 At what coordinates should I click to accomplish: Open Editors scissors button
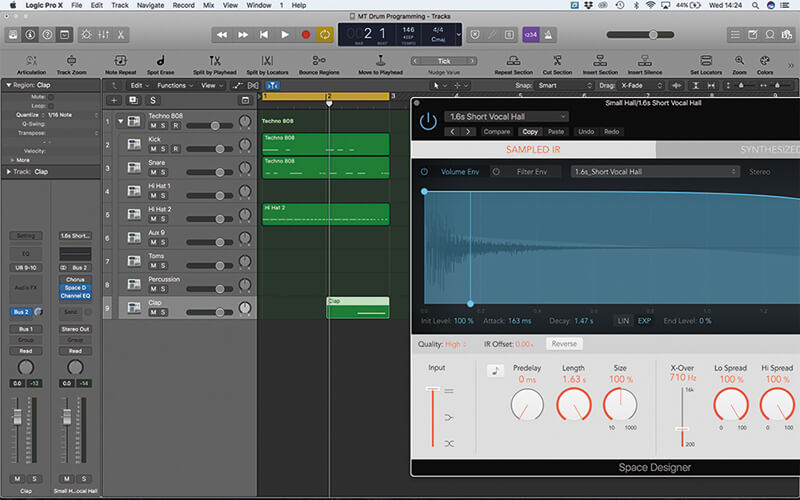pyautogui.click(x=121, y=35)
